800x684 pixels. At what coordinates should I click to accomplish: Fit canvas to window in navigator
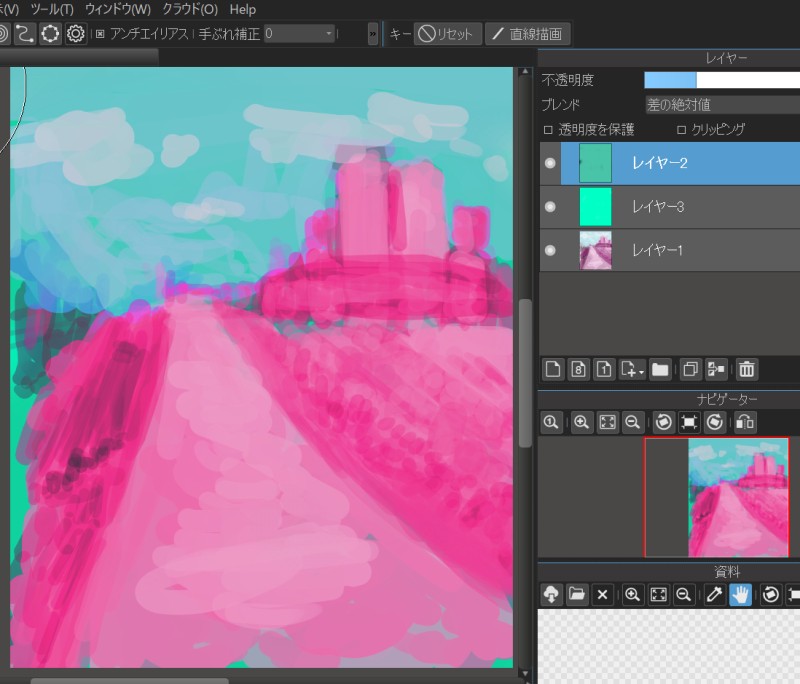tap(608, 422)
